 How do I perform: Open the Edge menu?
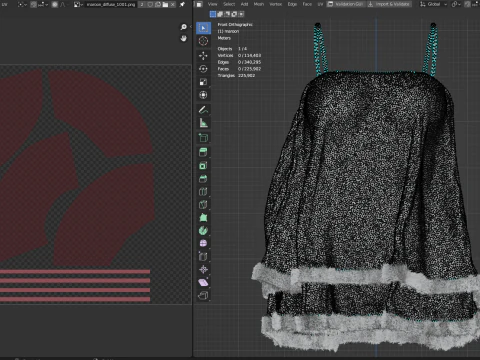(x=292, y=4)
